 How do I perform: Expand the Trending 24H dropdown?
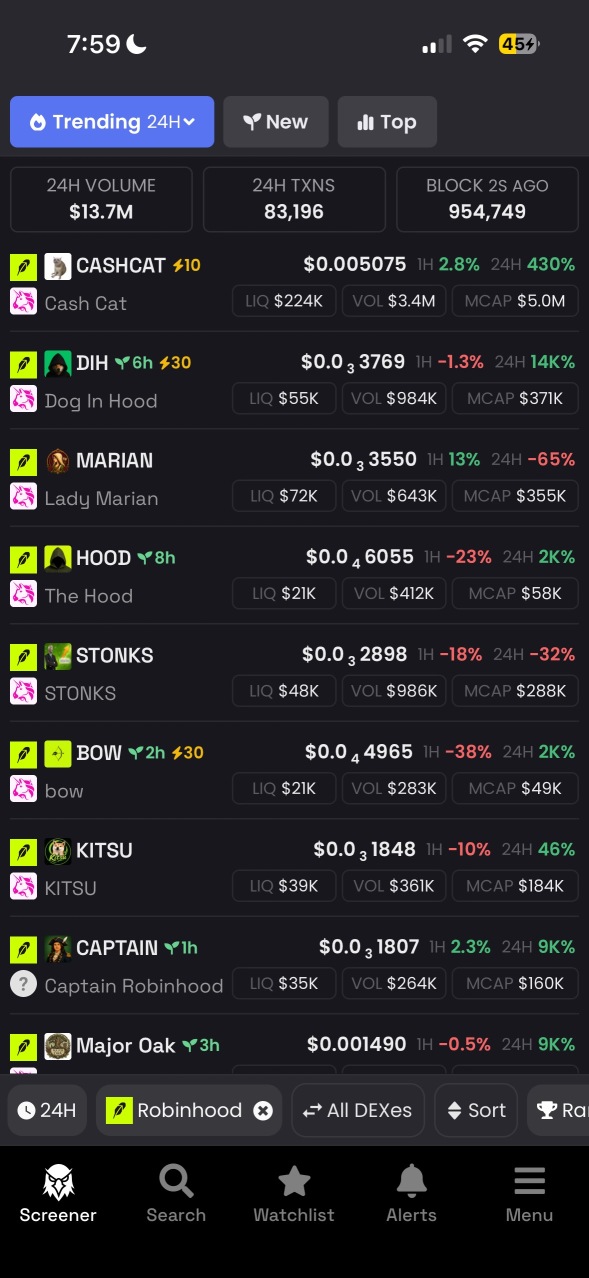tap(112, 122)
